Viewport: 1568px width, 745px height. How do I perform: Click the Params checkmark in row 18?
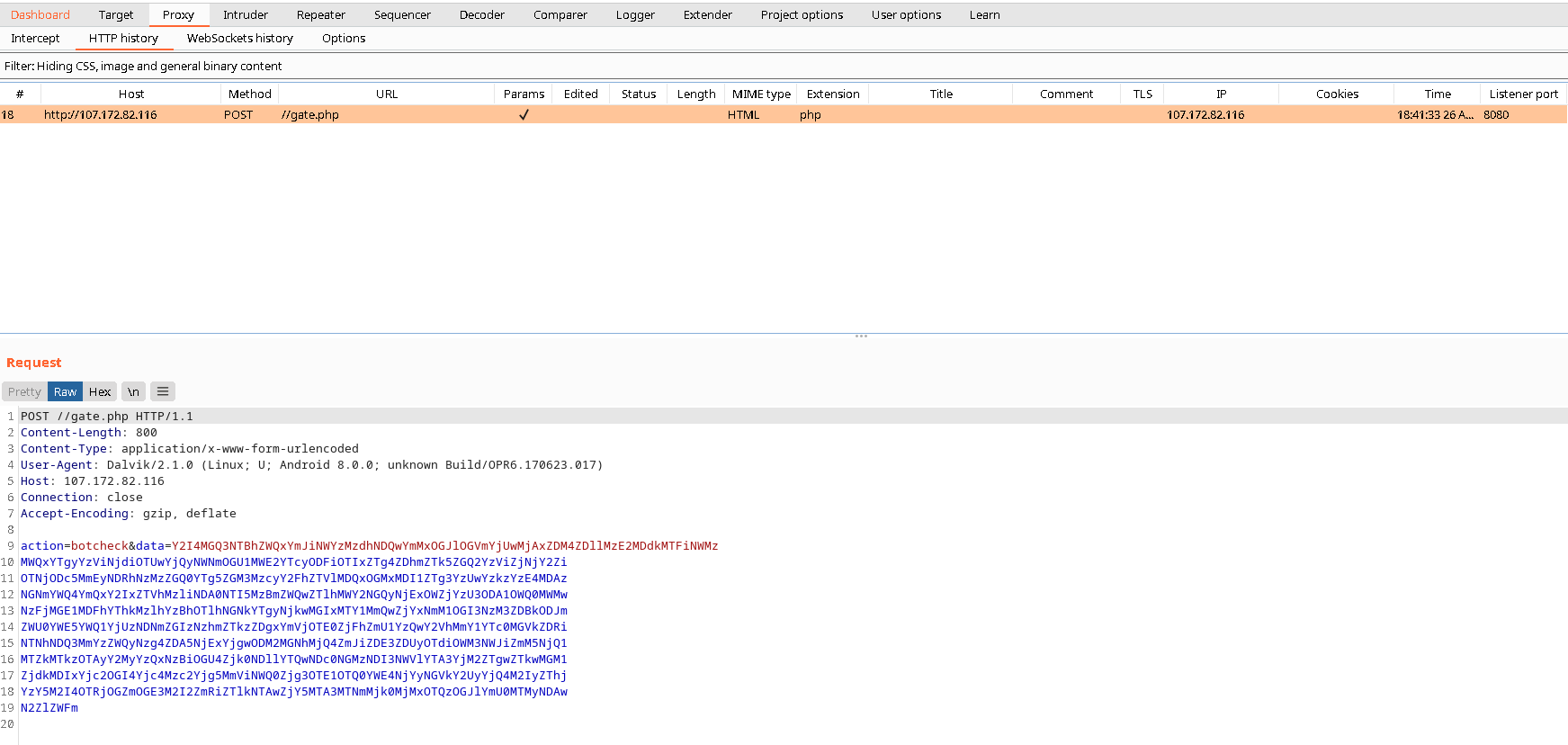pos(524,114)
